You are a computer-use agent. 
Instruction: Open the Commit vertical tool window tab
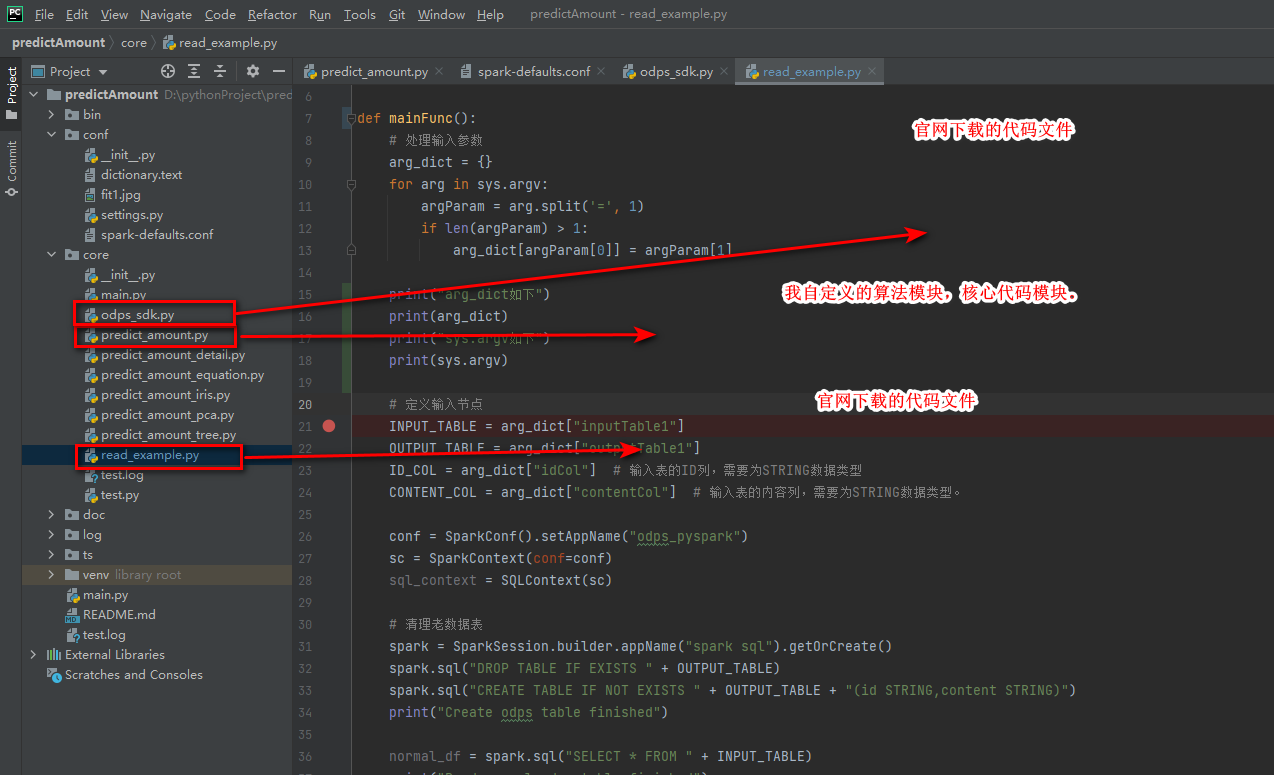click(x=11, y=167)
